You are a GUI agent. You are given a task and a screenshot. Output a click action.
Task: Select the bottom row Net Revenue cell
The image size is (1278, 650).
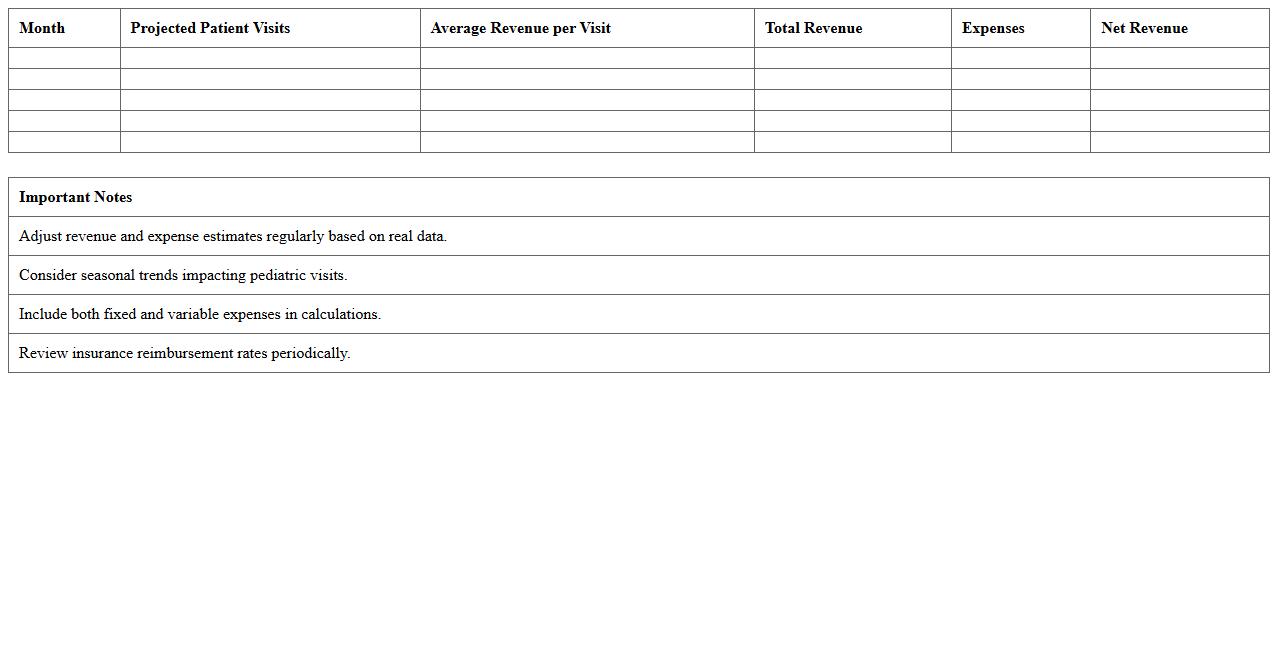pyautogui.click(x=1180, y=141)
